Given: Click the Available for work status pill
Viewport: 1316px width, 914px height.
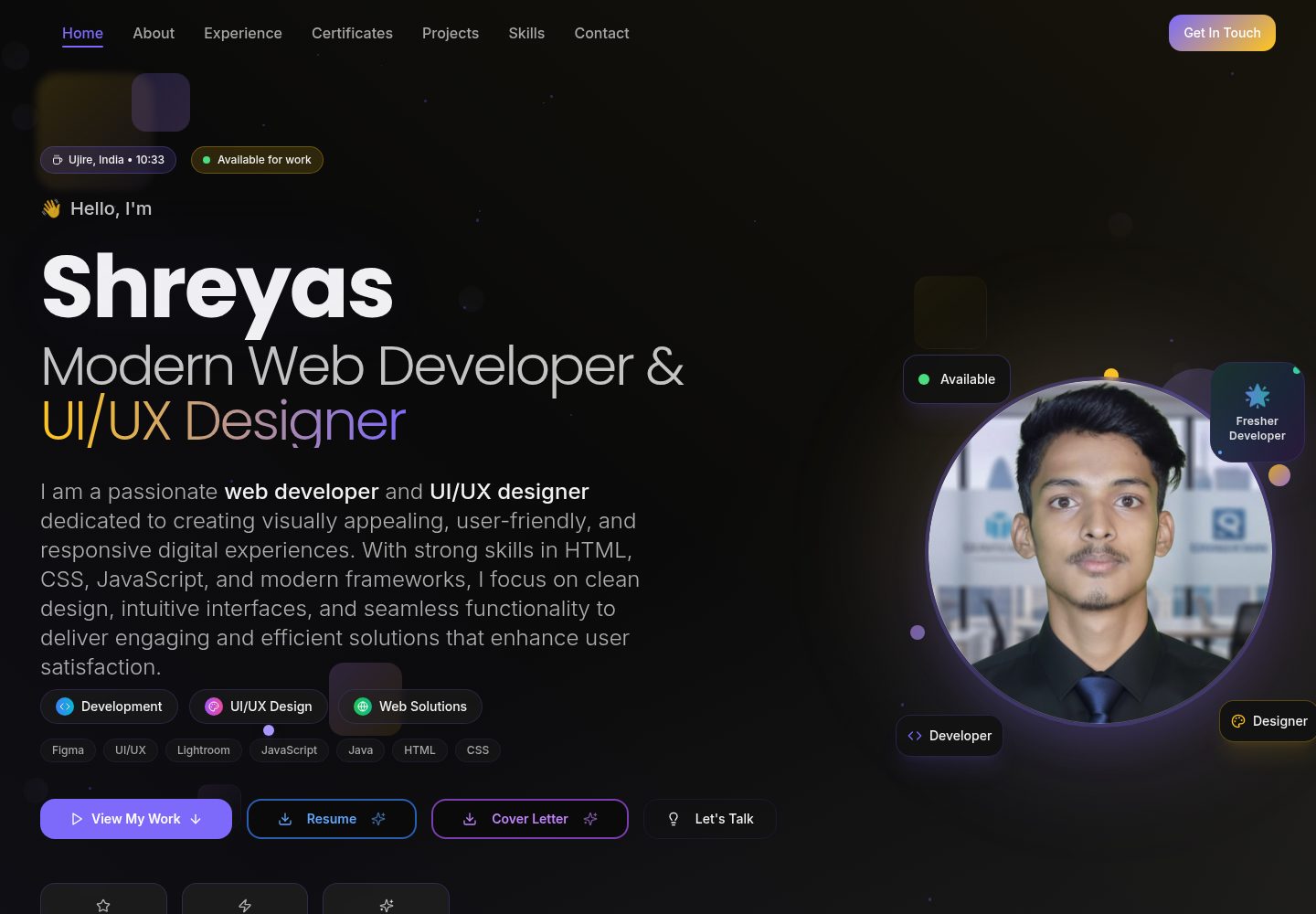Looking at the screenshot, I should pos(257,160).
